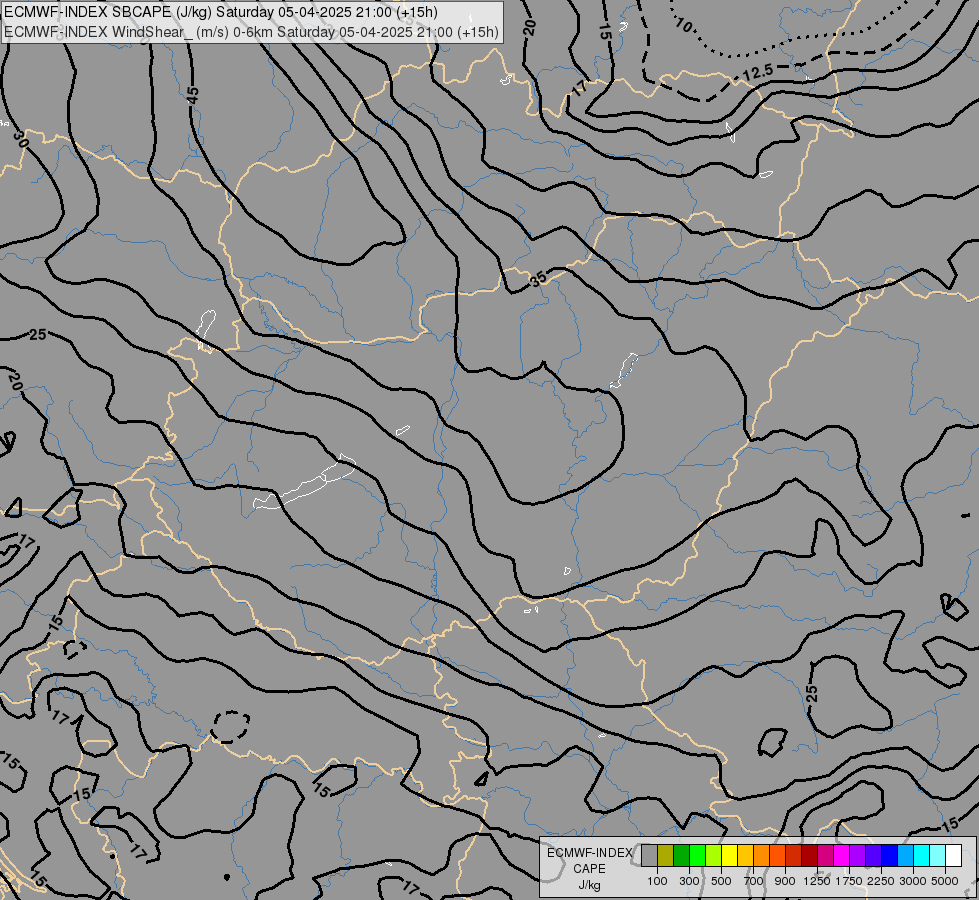Click the legend label CAPE
Screen dimensions: 979x900
coord(589,869)
